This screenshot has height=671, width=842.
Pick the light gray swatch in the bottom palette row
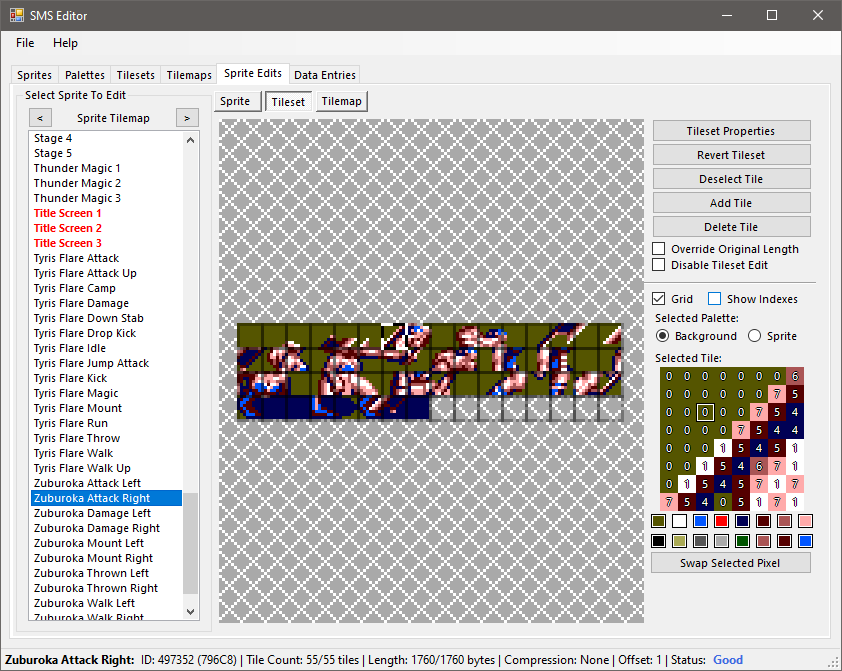click(x=721, y=541)
